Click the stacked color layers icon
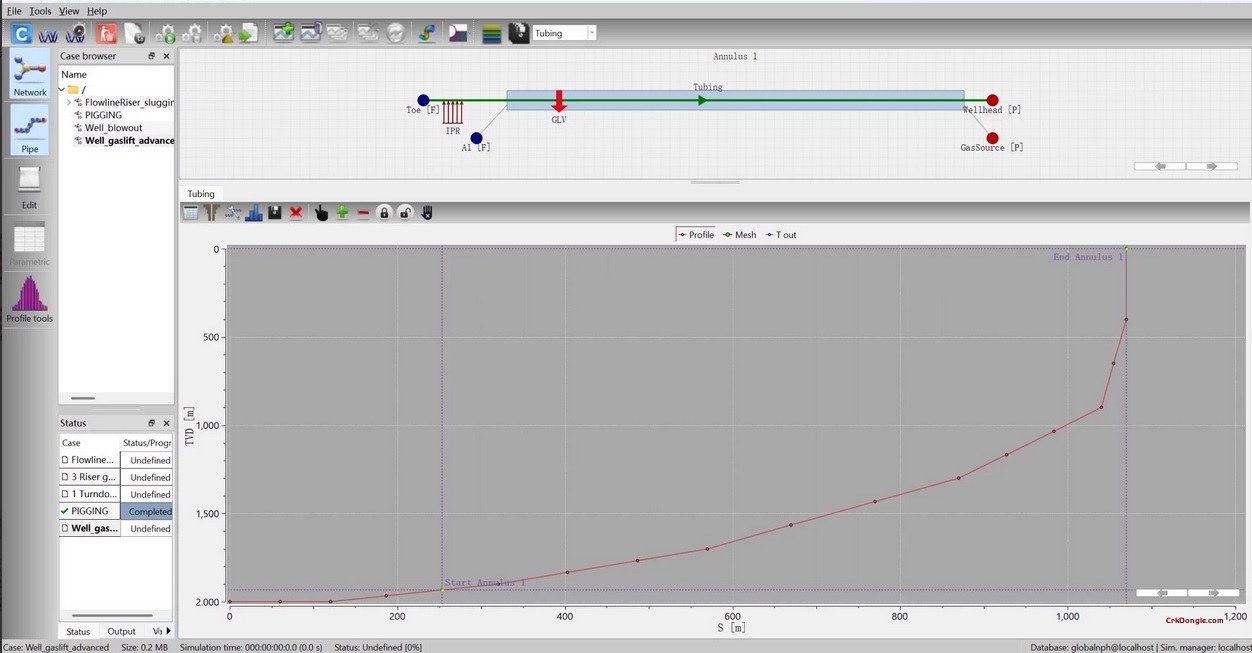The width and height of the screenshot is (1252, 653). [x=491, y=33]
